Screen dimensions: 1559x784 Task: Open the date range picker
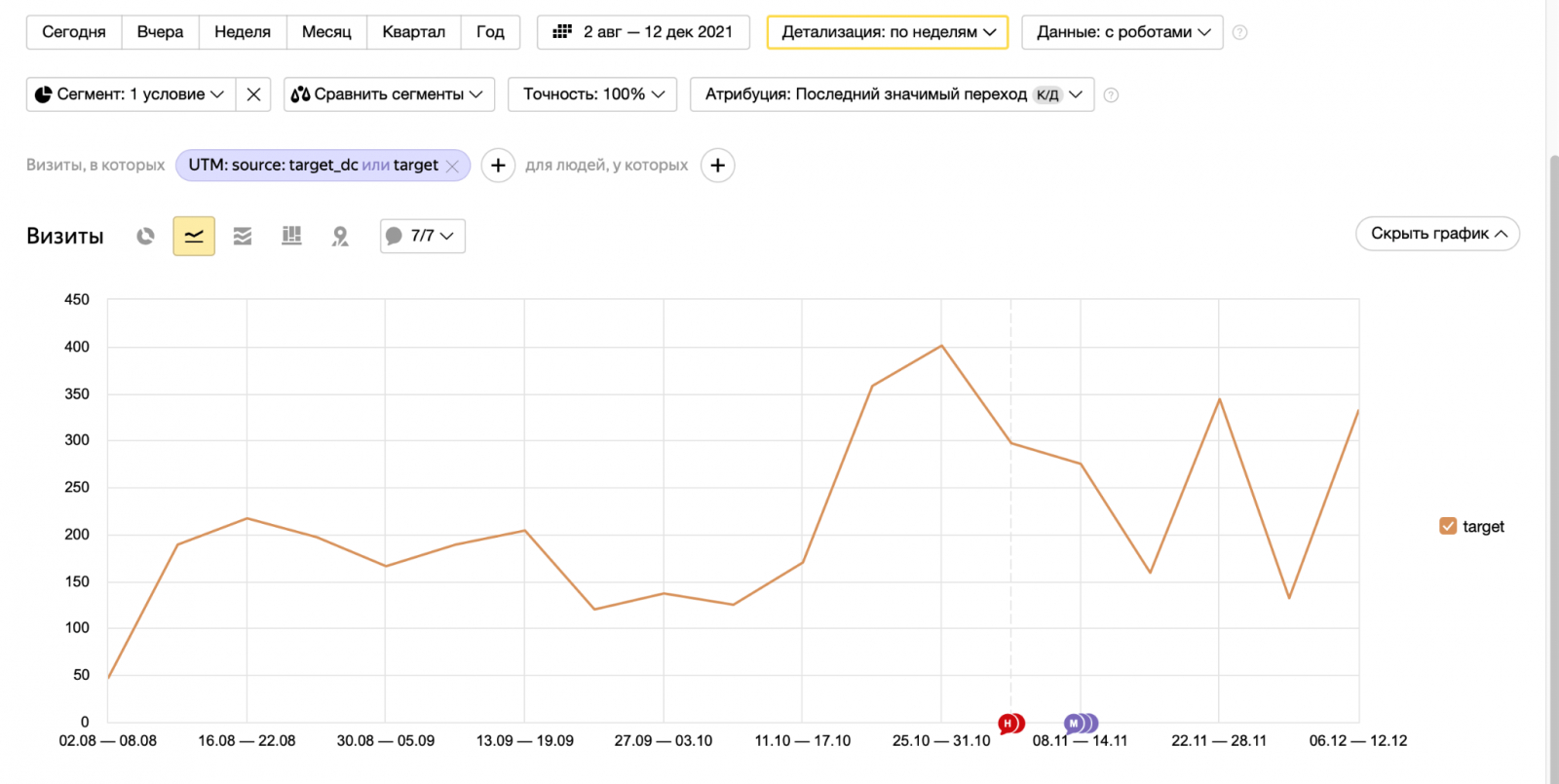click(x=643, y=32)
